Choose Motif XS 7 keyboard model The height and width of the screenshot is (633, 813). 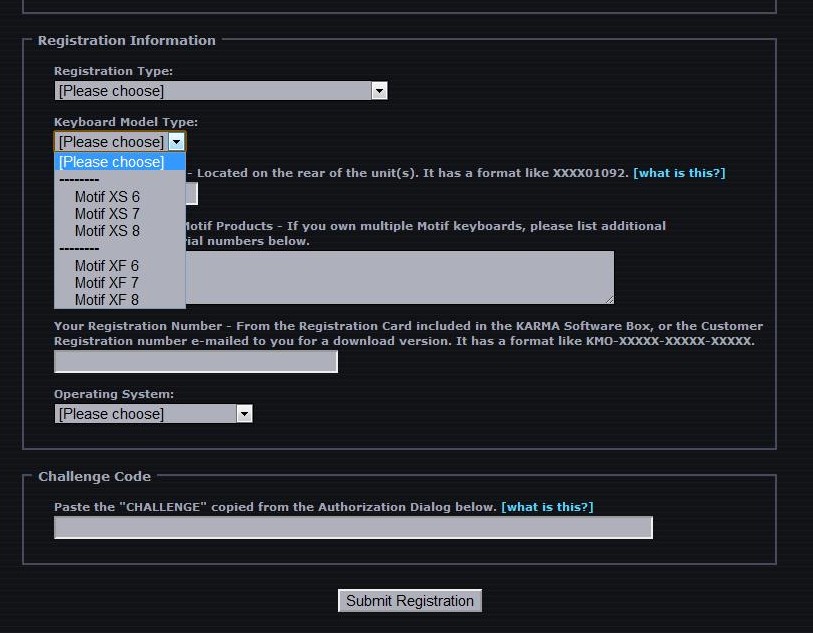tap(107, 214)
